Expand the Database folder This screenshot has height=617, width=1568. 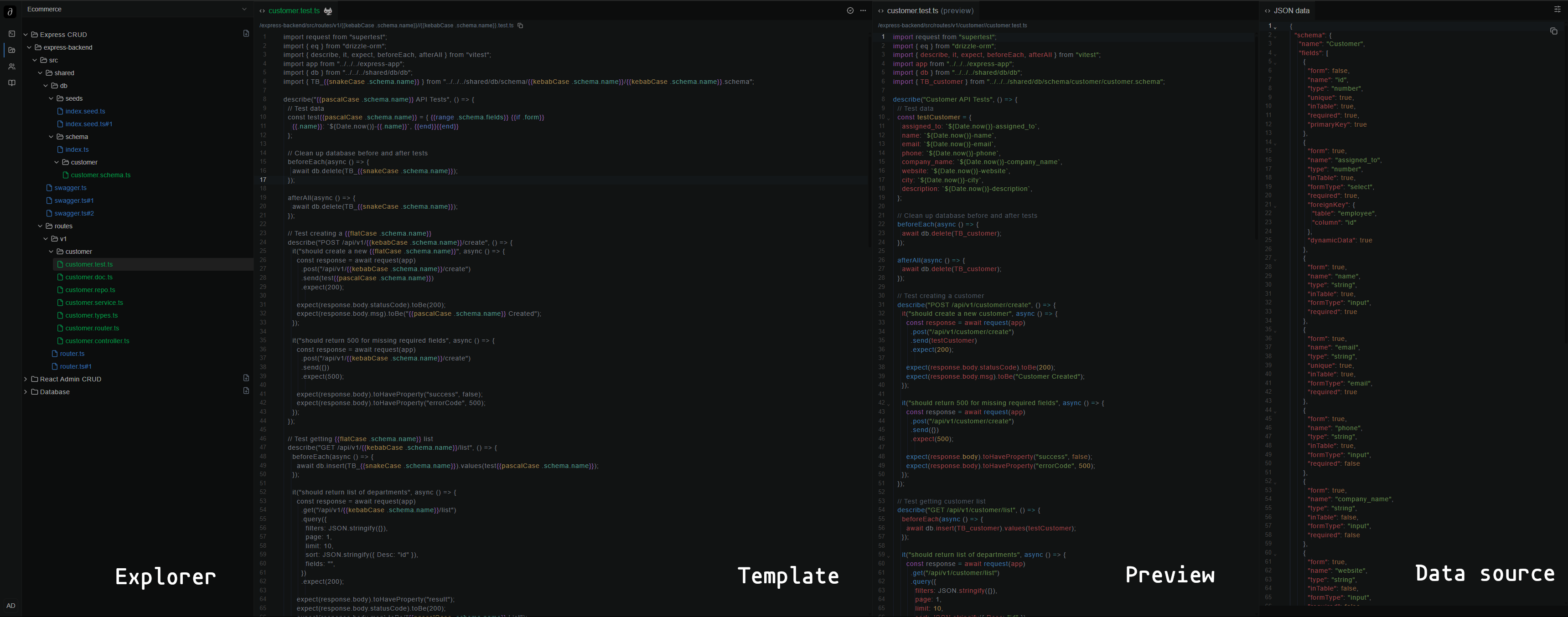tap(26, 392)
